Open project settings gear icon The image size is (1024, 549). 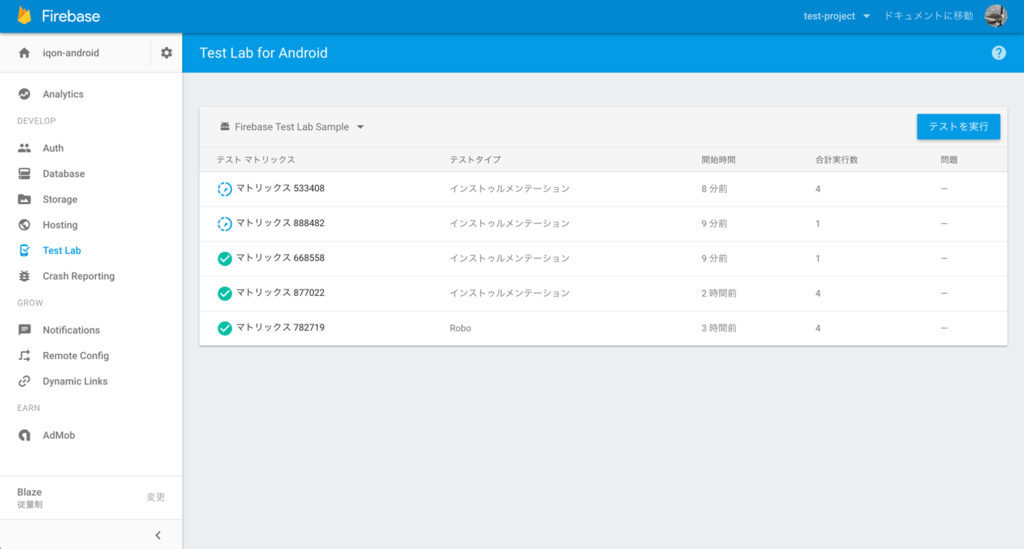(167, 53)
